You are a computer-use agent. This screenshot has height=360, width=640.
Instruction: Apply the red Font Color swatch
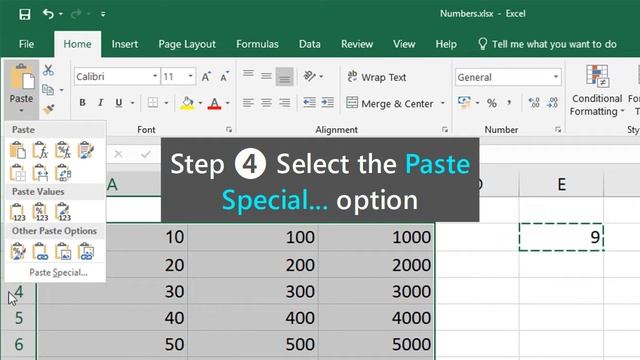tap(214, 103)
